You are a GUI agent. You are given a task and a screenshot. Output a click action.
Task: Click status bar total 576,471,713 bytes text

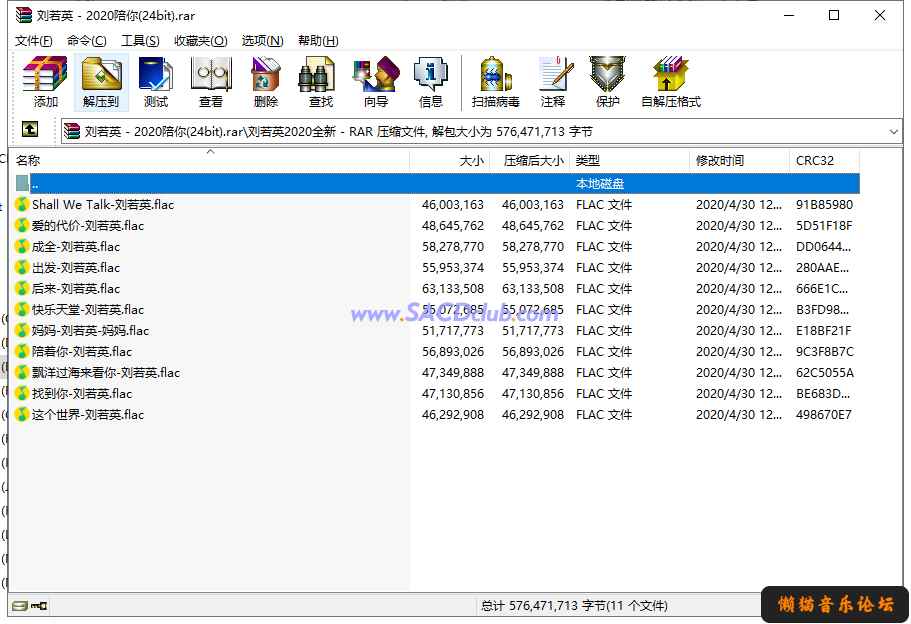(x=574, y=606)
